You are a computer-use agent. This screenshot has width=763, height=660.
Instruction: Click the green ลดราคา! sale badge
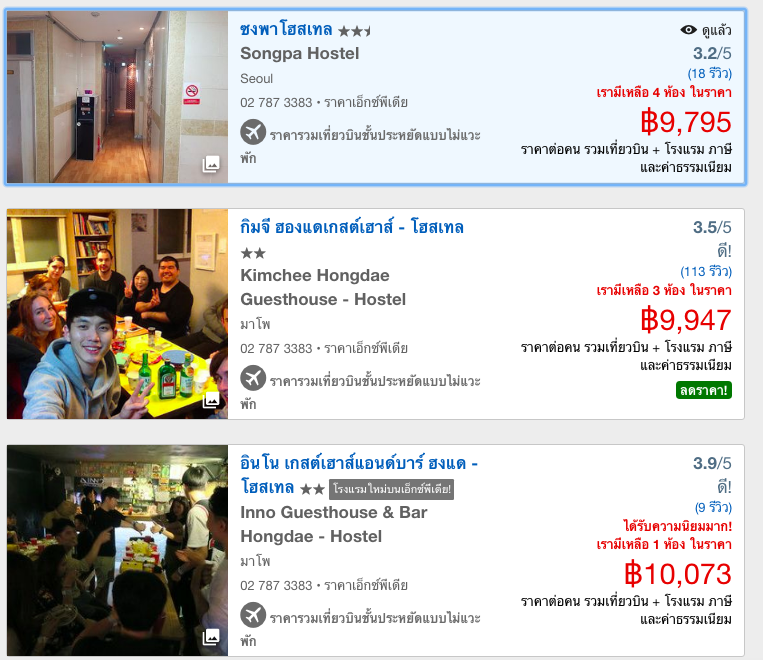[704, 390]
